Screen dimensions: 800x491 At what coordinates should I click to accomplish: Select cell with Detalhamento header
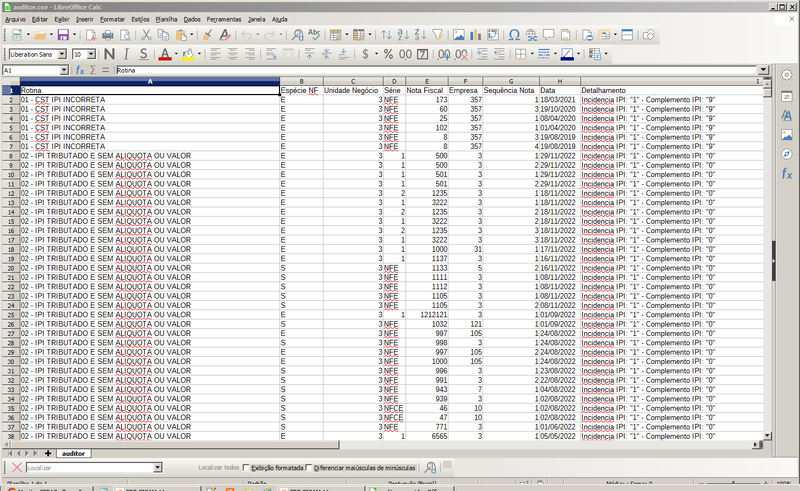(x=672, y=90)
